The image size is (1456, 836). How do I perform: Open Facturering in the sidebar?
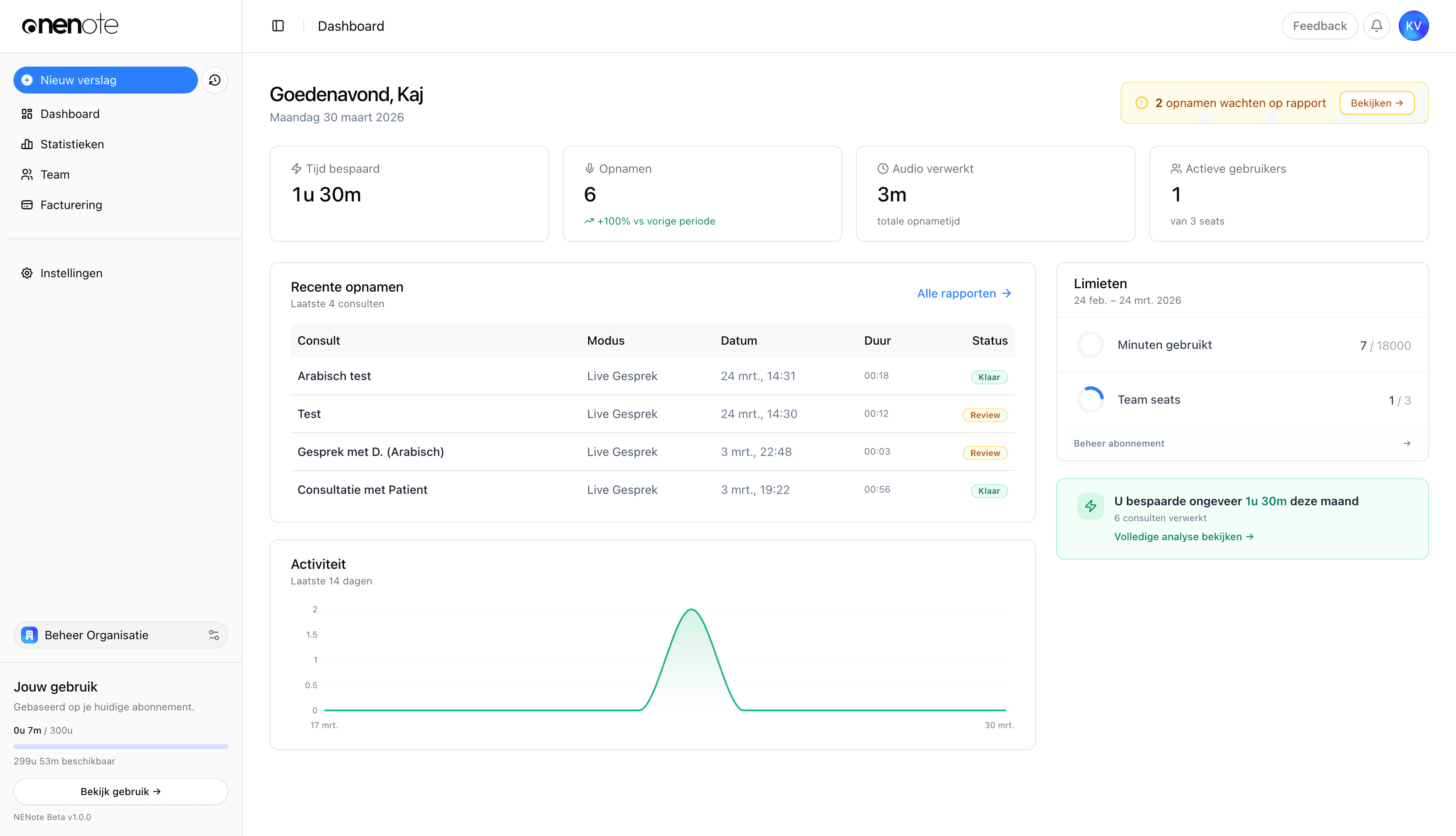(x=71, y=205)
